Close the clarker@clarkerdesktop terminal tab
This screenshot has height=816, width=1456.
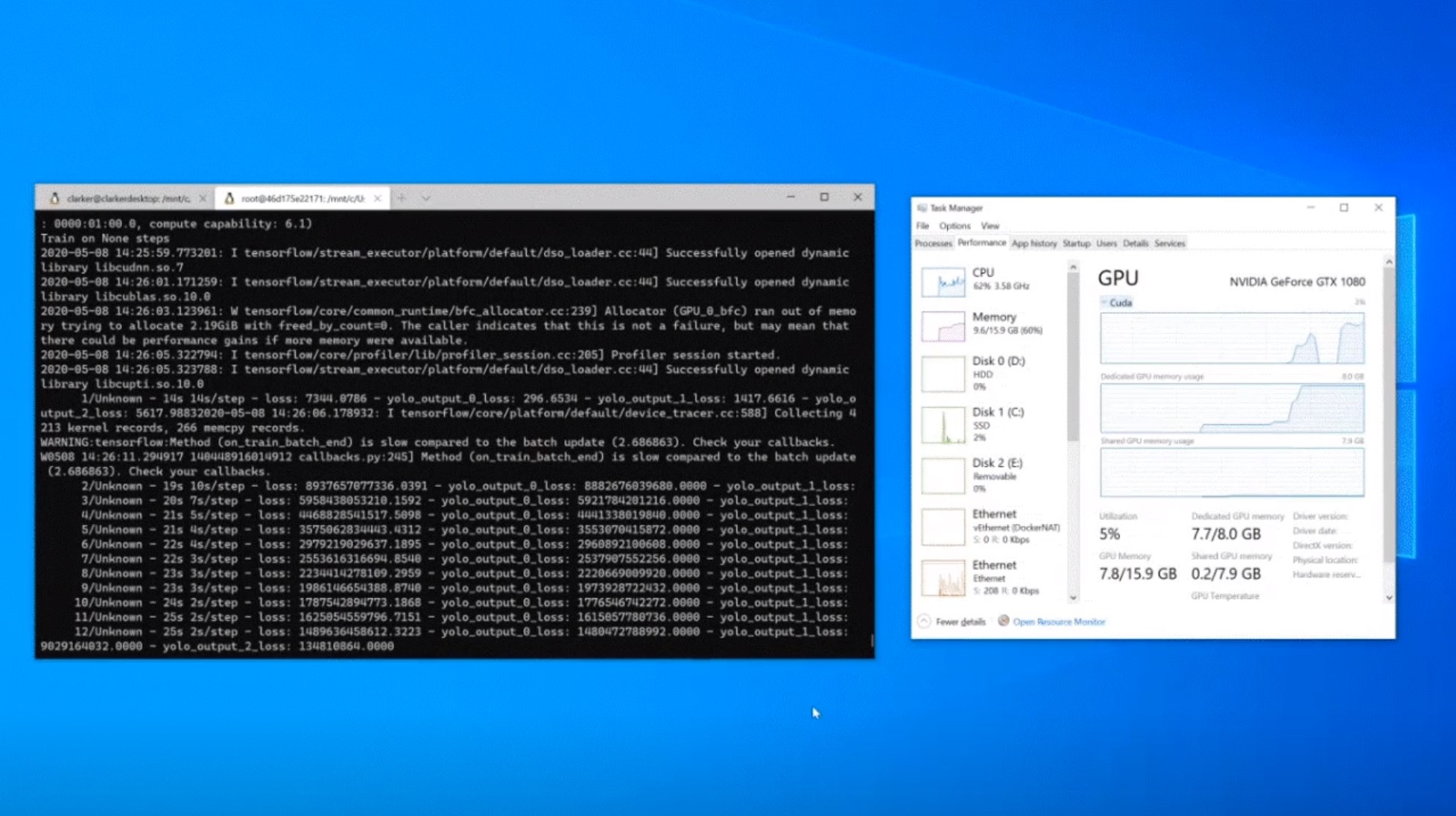[x=203, y=199]
